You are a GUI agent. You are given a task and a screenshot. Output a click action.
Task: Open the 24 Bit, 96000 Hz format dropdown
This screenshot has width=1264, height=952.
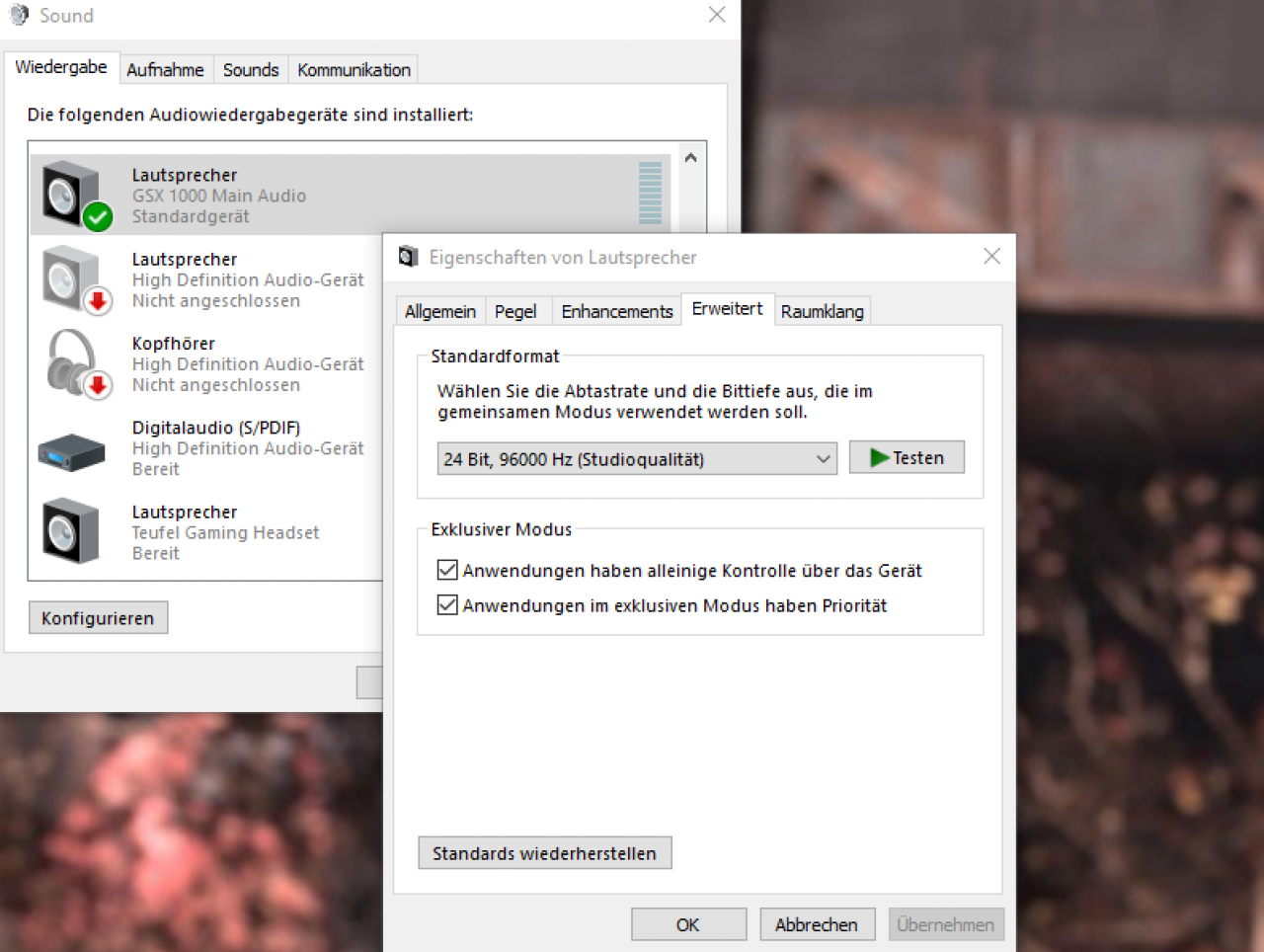[x=637, y=458]
